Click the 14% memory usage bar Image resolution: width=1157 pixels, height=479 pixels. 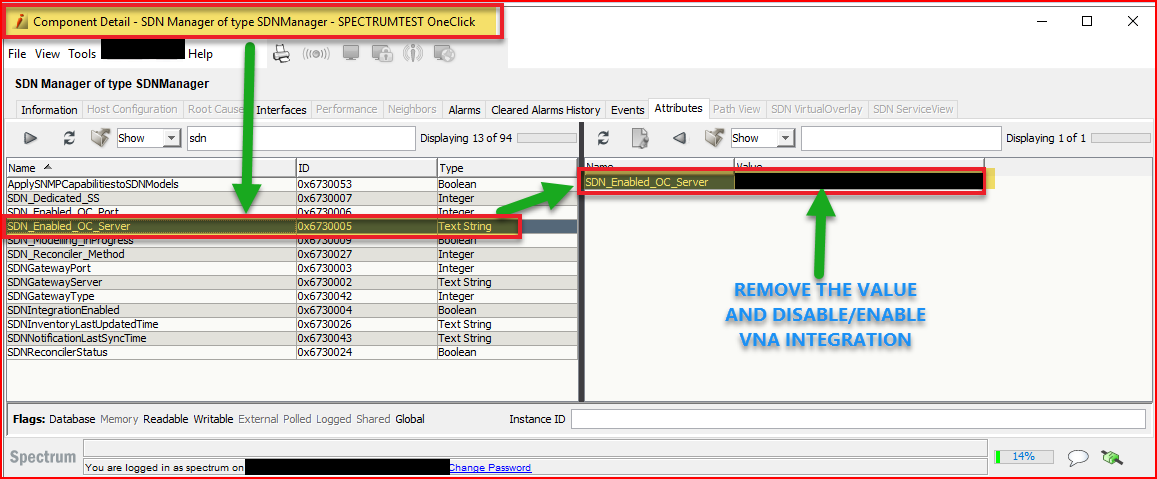pyautogui.click(x=1023, y=457)
